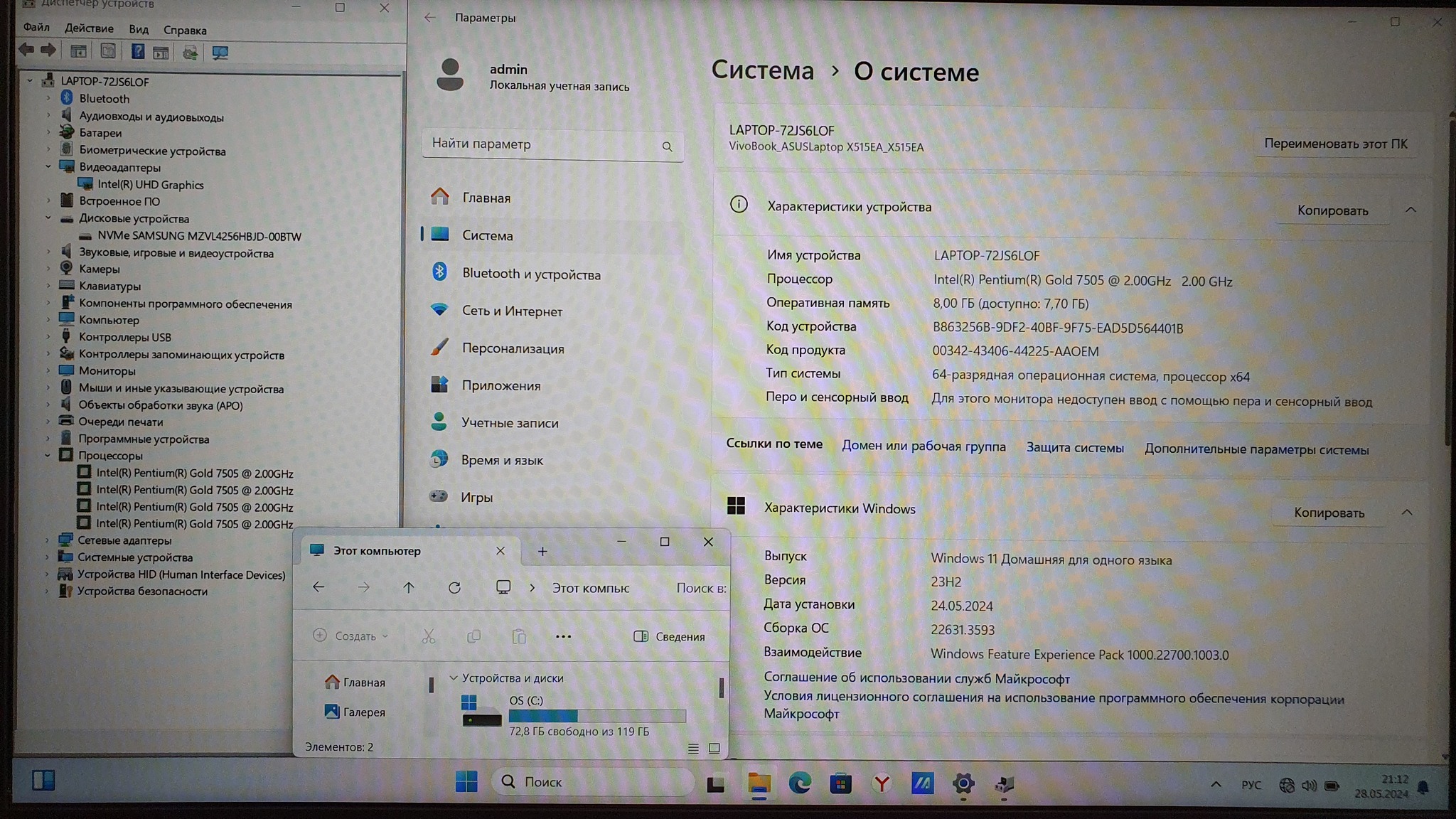
Task: Open the Защита системы link
Action: click(1074, 447)
